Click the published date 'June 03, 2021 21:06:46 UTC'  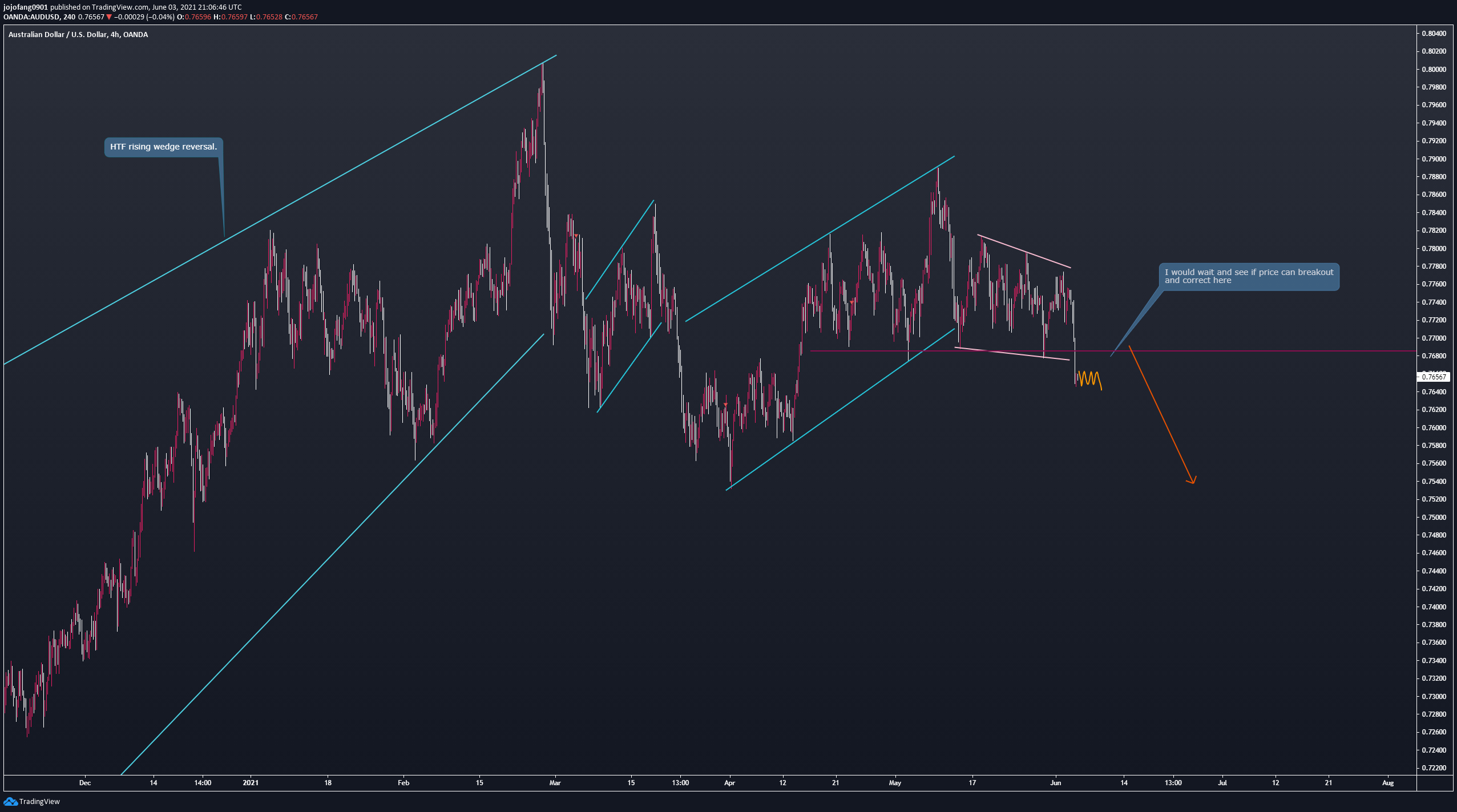(x=197, y=7)
